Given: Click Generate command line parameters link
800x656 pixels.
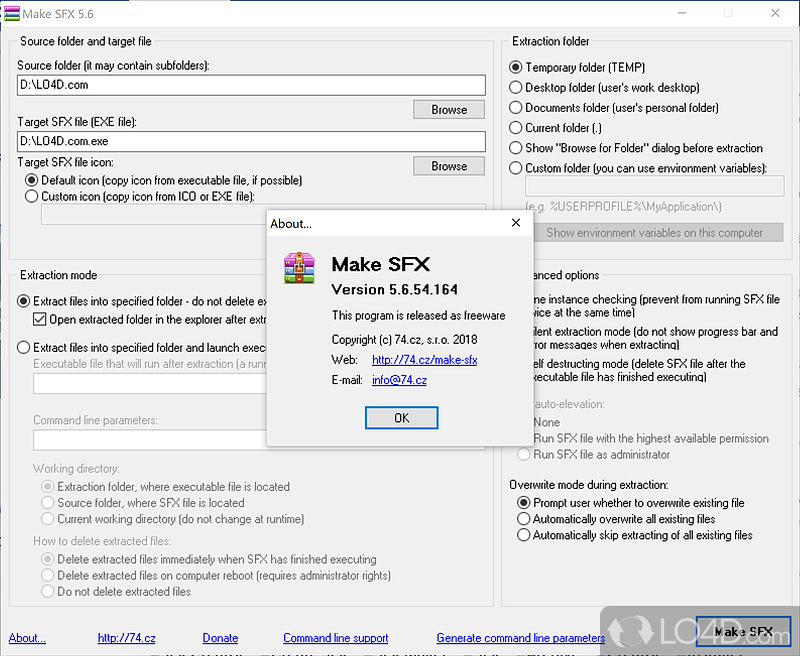Looking at the screenshot, I should tap(521, 638).
